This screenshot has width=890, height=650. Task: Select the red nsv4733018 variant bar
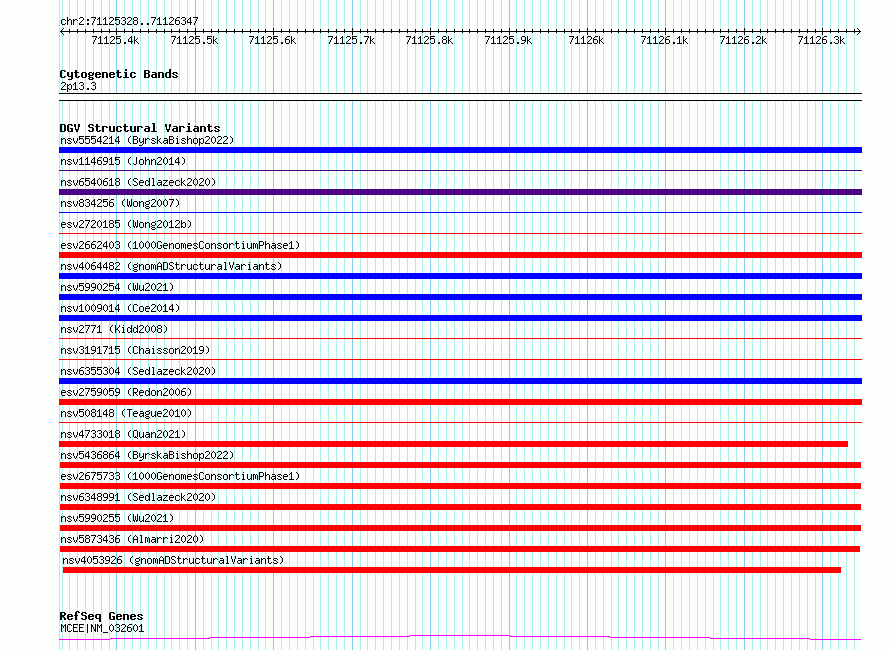[x=454, y=444]
